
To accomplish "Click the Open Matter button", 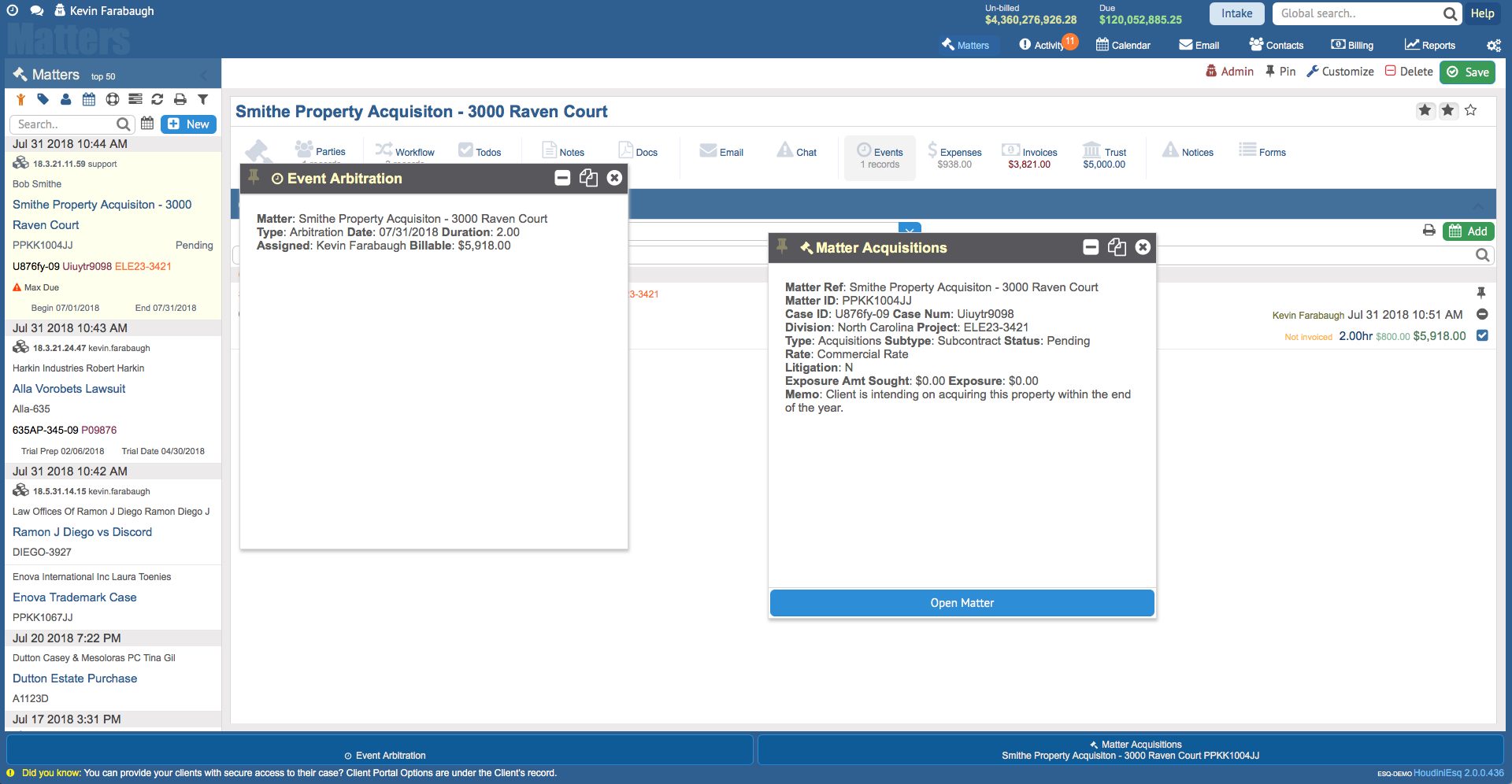I will (x=962, y=603).
